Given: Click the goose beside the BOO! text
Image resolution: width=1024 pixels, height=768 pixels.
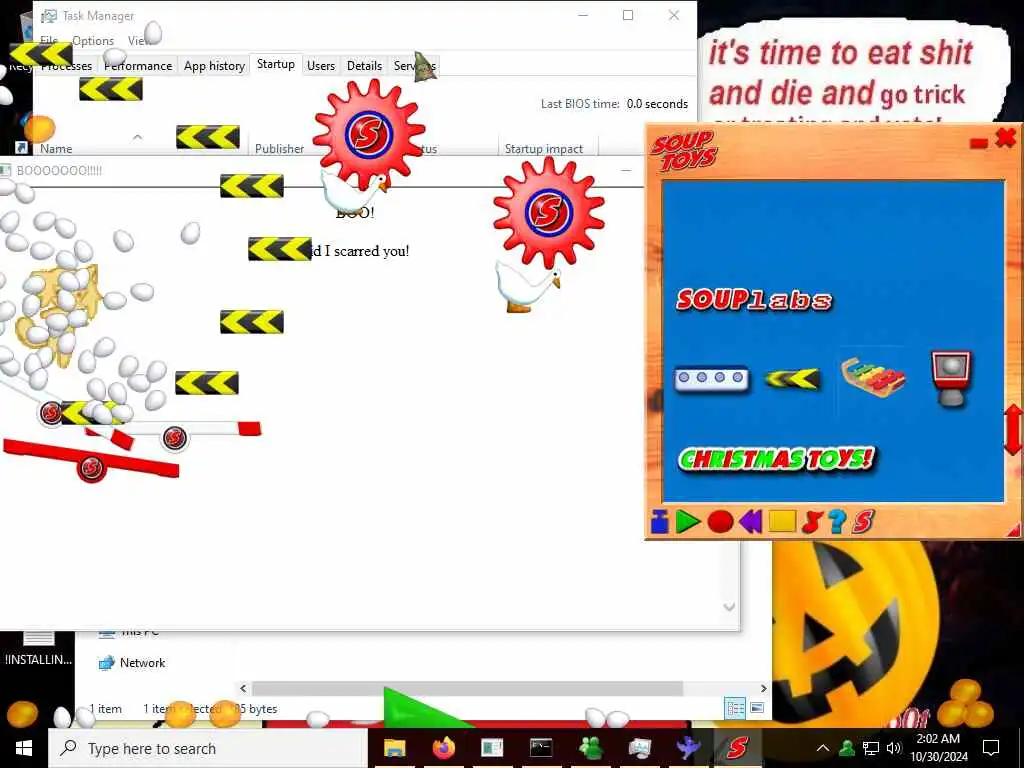Looking at the screenshot, I should (353, 191).
